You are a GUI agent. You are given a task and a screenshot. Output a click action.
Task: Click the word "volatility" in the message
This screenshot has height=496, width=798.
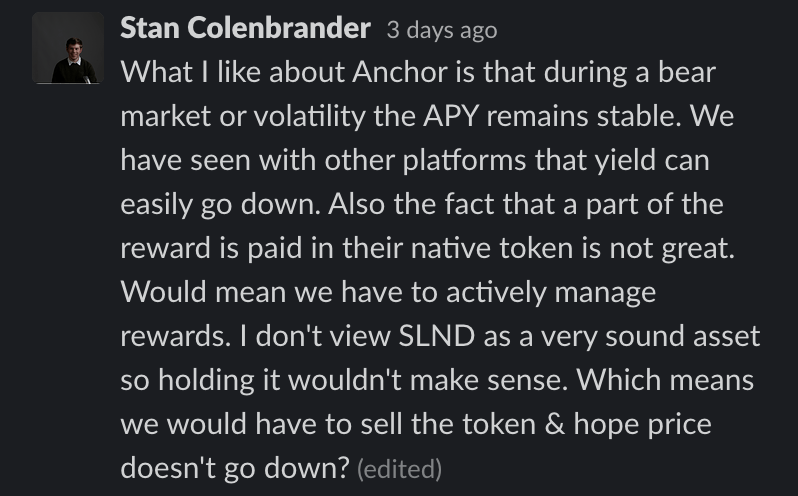(x=288, y=118)
